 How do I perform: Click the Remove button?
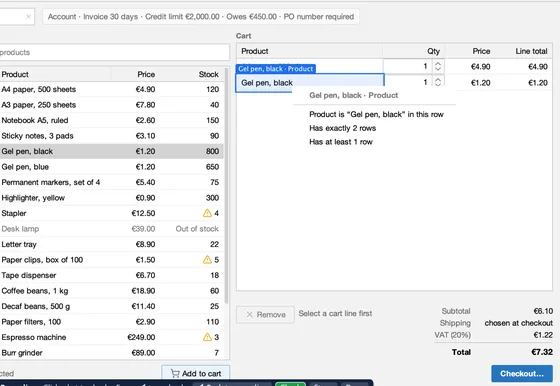coord(265,315)
